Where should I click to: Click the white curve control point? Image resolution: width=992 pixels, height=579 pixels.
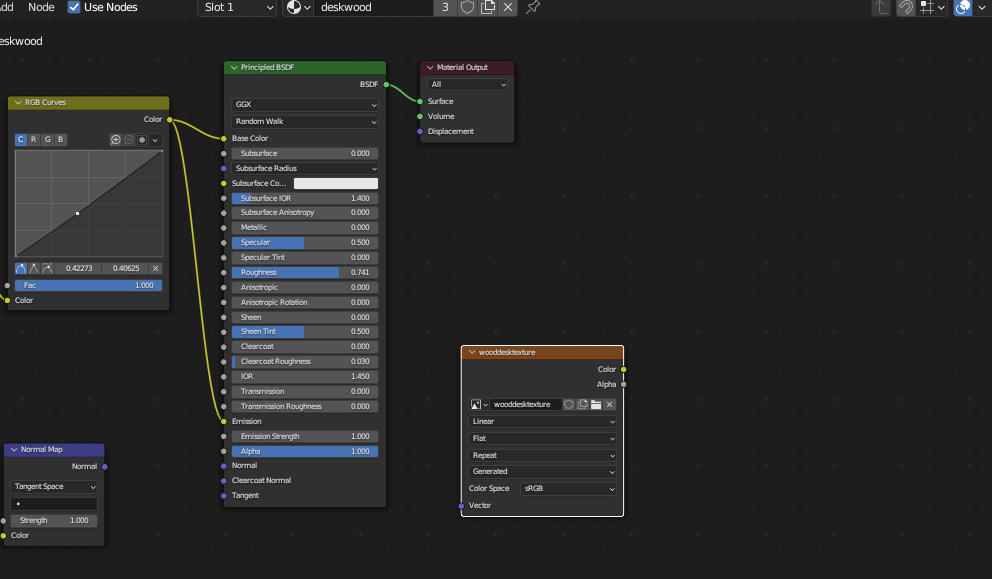point(77,213)
